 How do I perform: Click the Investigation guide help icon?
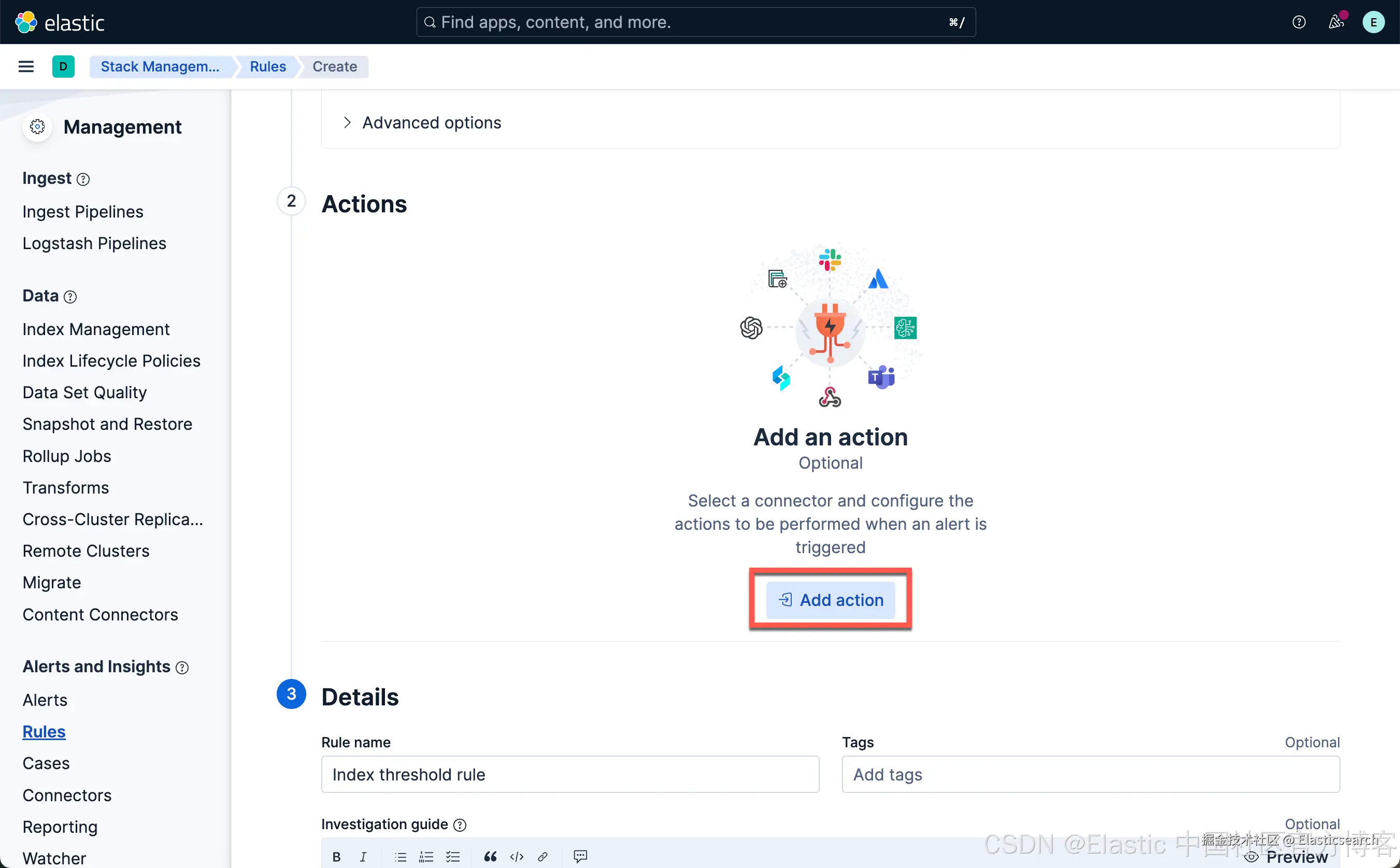pos(460,825)
